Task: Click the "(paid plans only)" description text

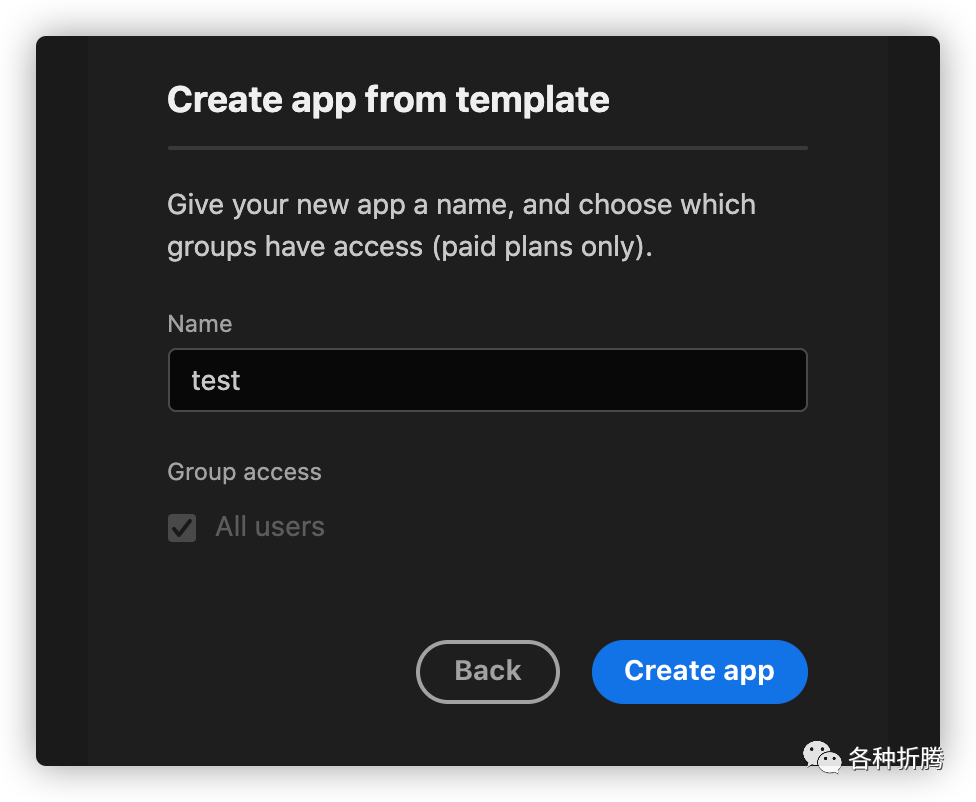Action: (x=542, y=246)
